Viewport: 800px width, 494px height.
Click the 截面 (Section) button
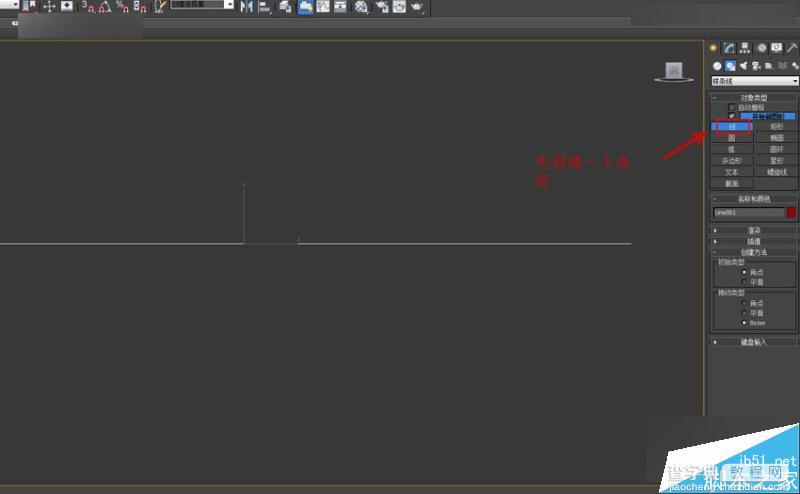pos(732,184)
